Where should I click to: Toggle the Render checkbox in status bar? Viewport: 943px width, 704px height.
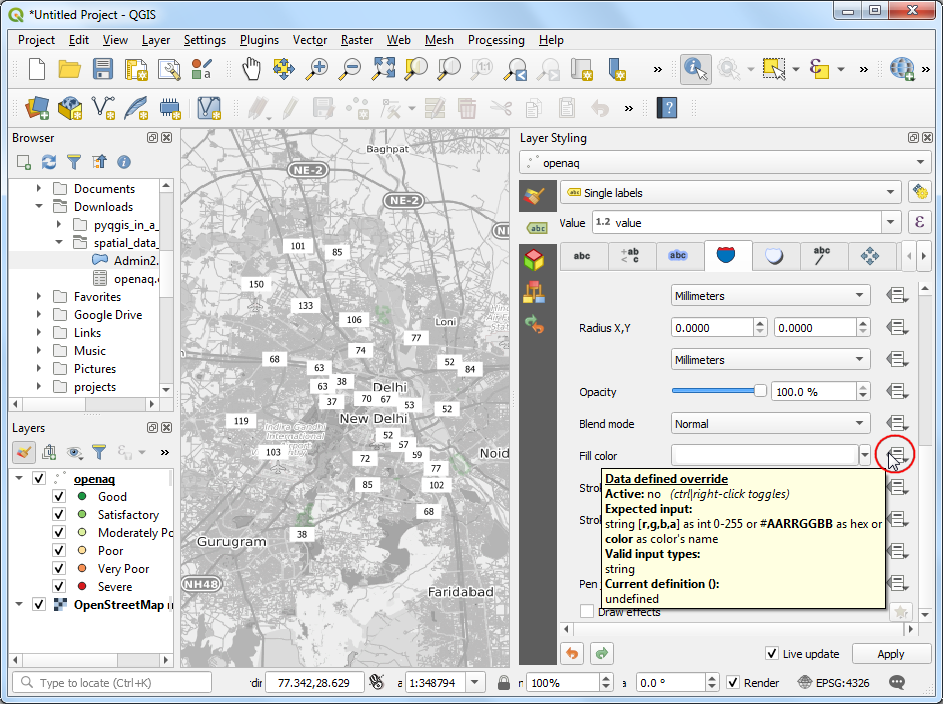coord(733,683)
